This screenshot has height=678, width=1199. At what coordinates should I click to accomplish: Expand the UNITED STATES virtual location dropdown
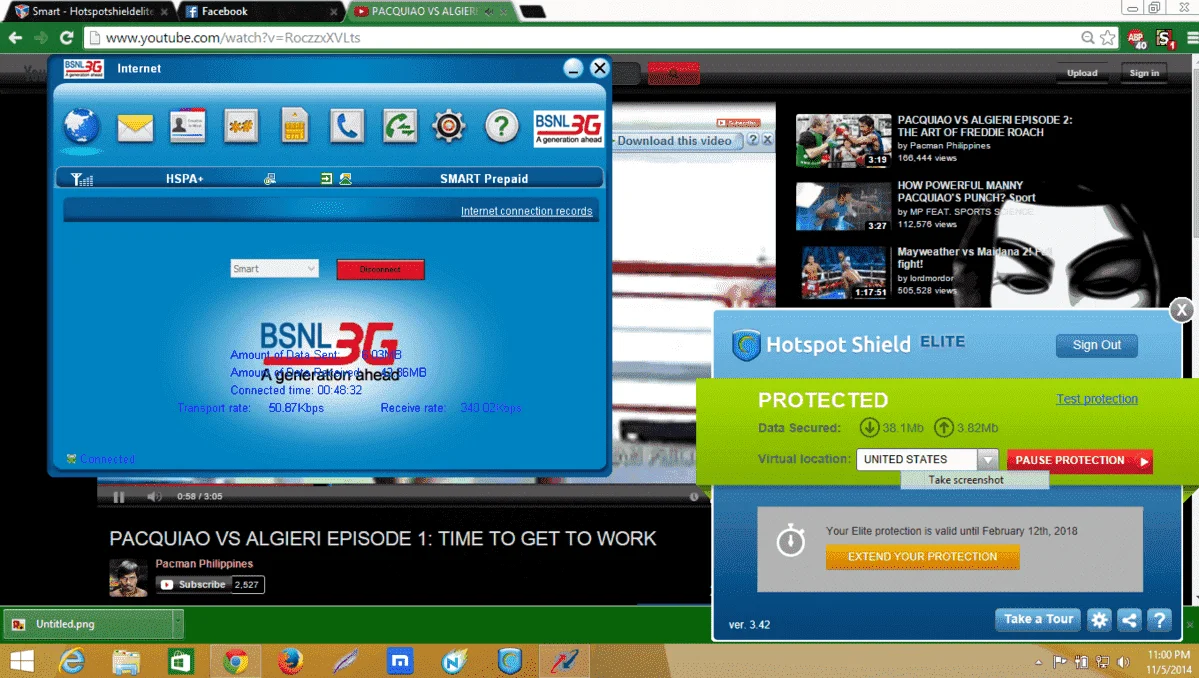[x=987, y=459]
